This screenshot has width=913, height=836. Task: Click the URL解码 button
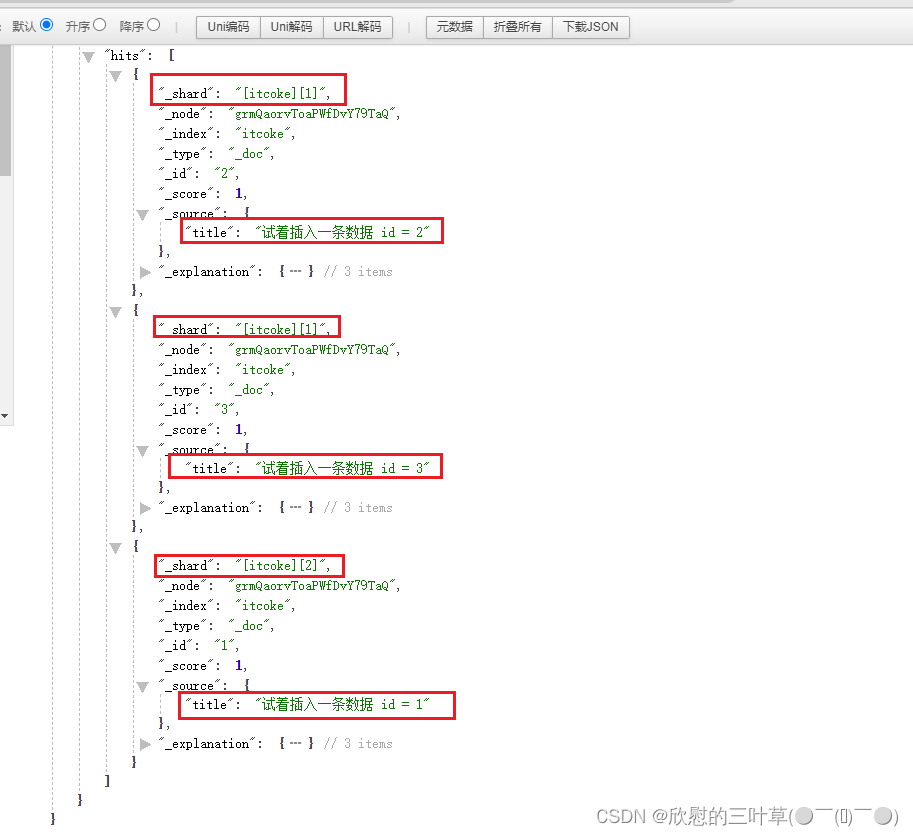(358, 27)
